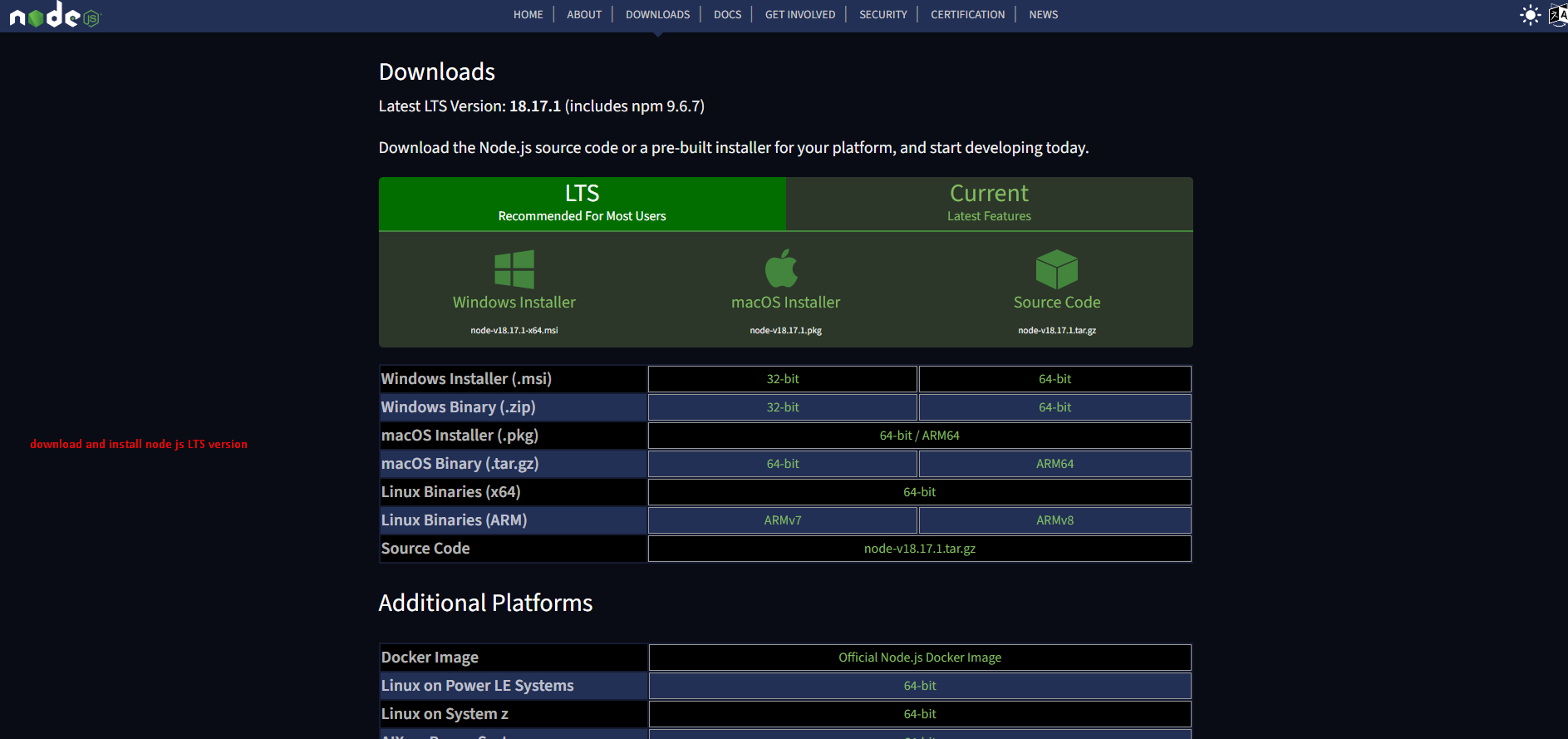Click the Linux on Power LE Systems label
This screenshot has height=739, width=1568.
tap(477, 686)
